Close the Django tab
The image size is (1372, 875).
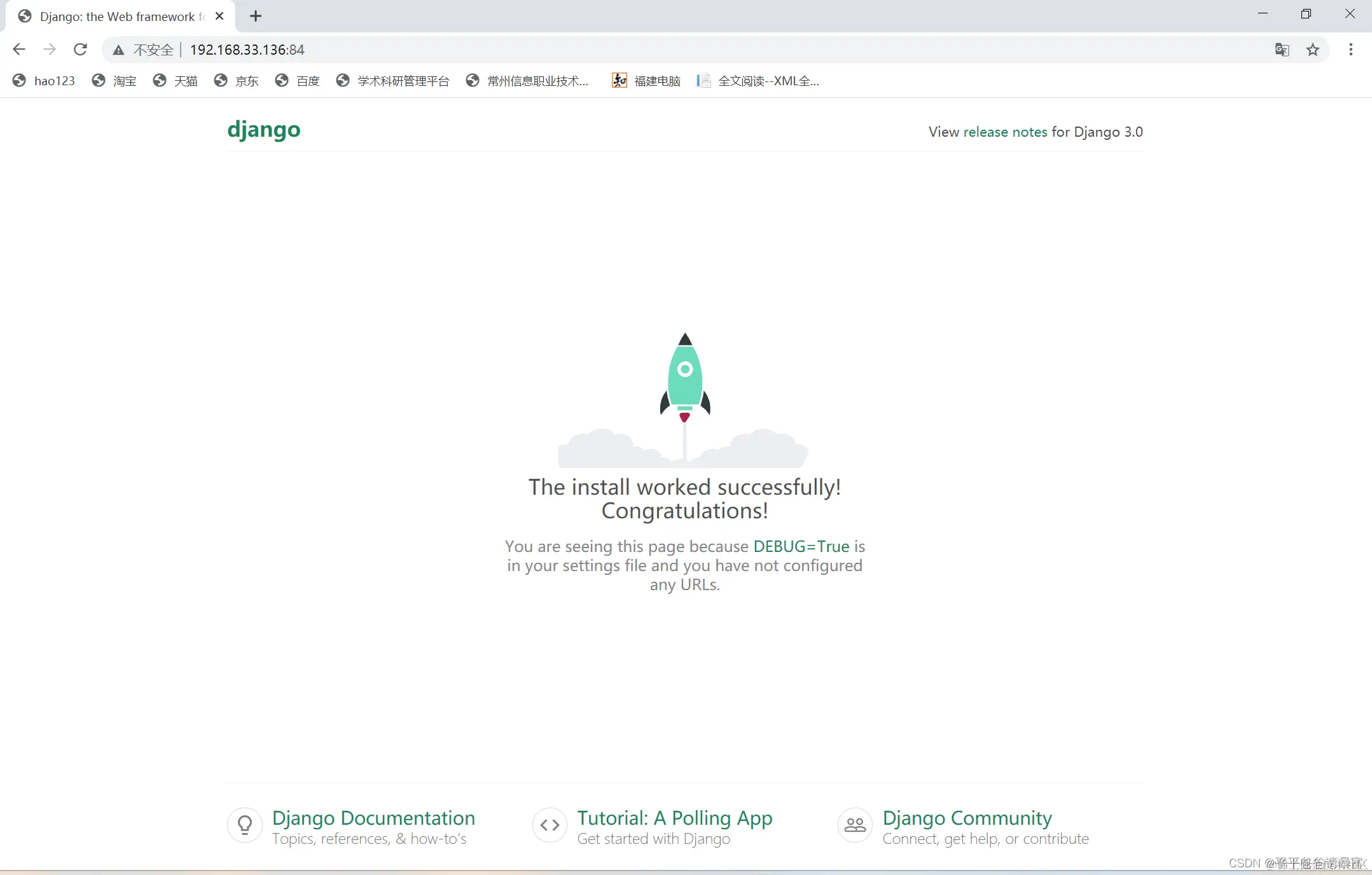pos(219,17)
